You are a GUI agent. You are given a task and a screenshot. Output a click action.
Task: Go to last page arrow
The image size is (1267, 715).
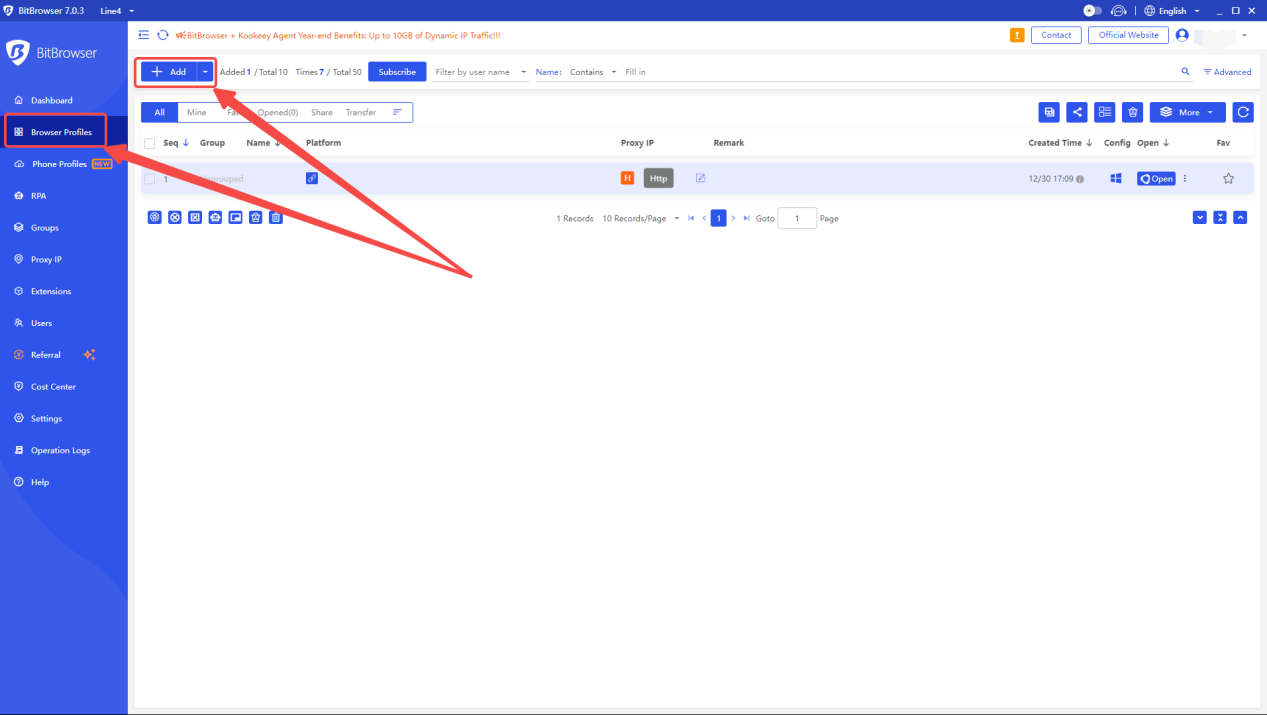tap(746, 218)
